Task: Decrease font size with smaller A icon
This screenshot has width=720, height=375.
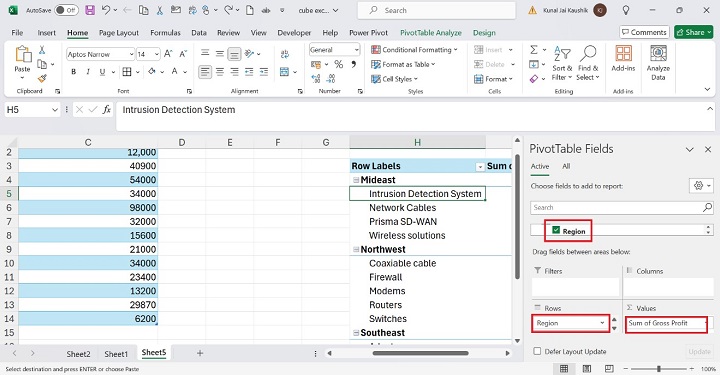Action: click(x=183, y=54)
